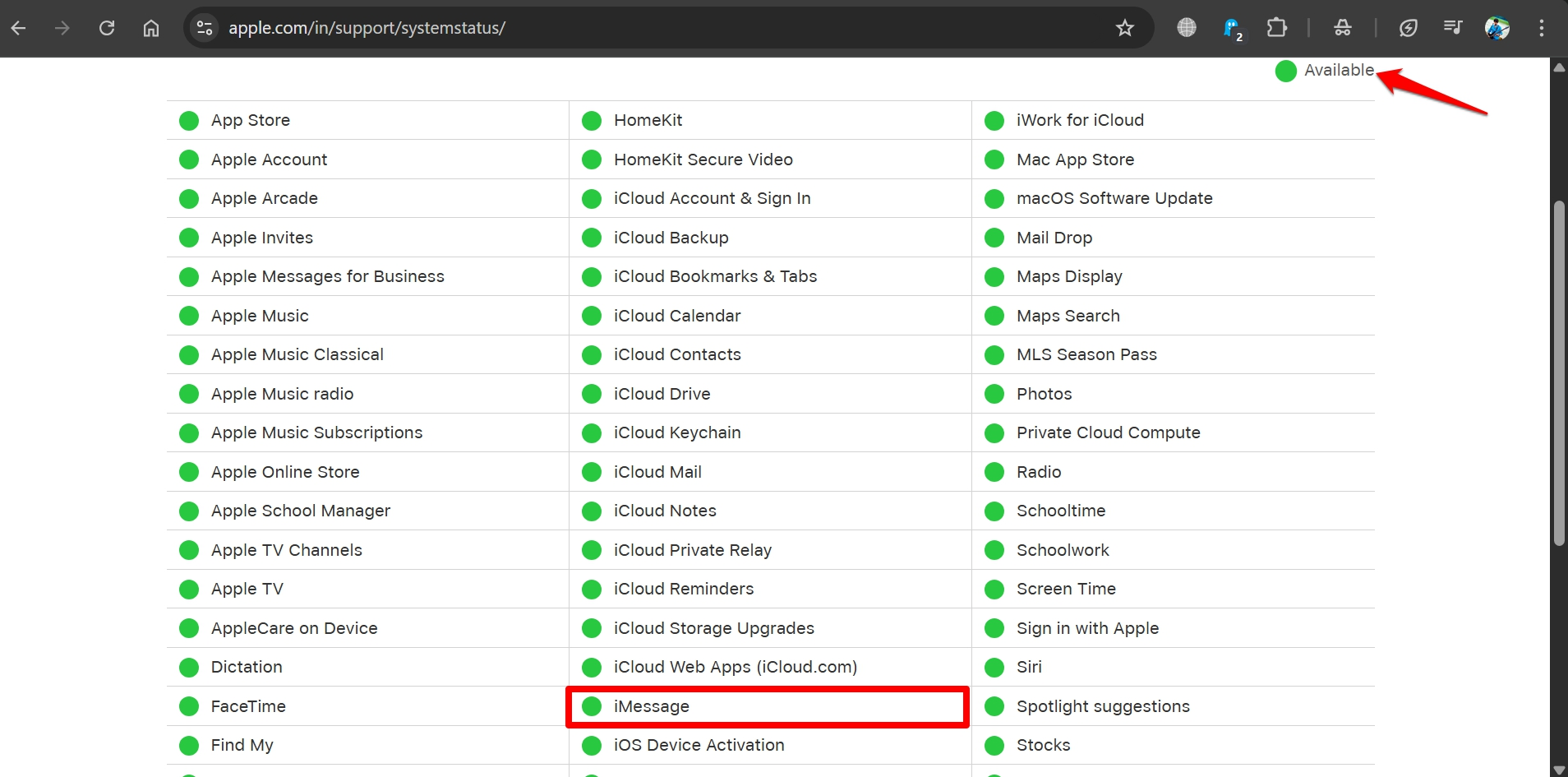Click the Apple Music status entry
This screenshot has width=1568, height=777.
pos(260,316)
